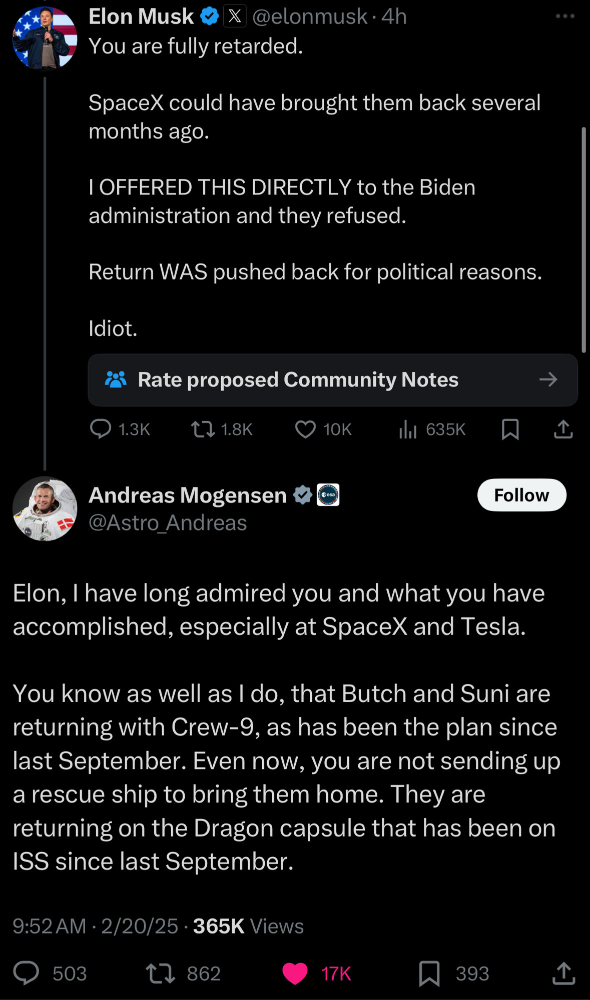Bookmark Andreas Mogensen's tweet
The width and height of the screenshot is (590, 1000).
coord(454,973)
